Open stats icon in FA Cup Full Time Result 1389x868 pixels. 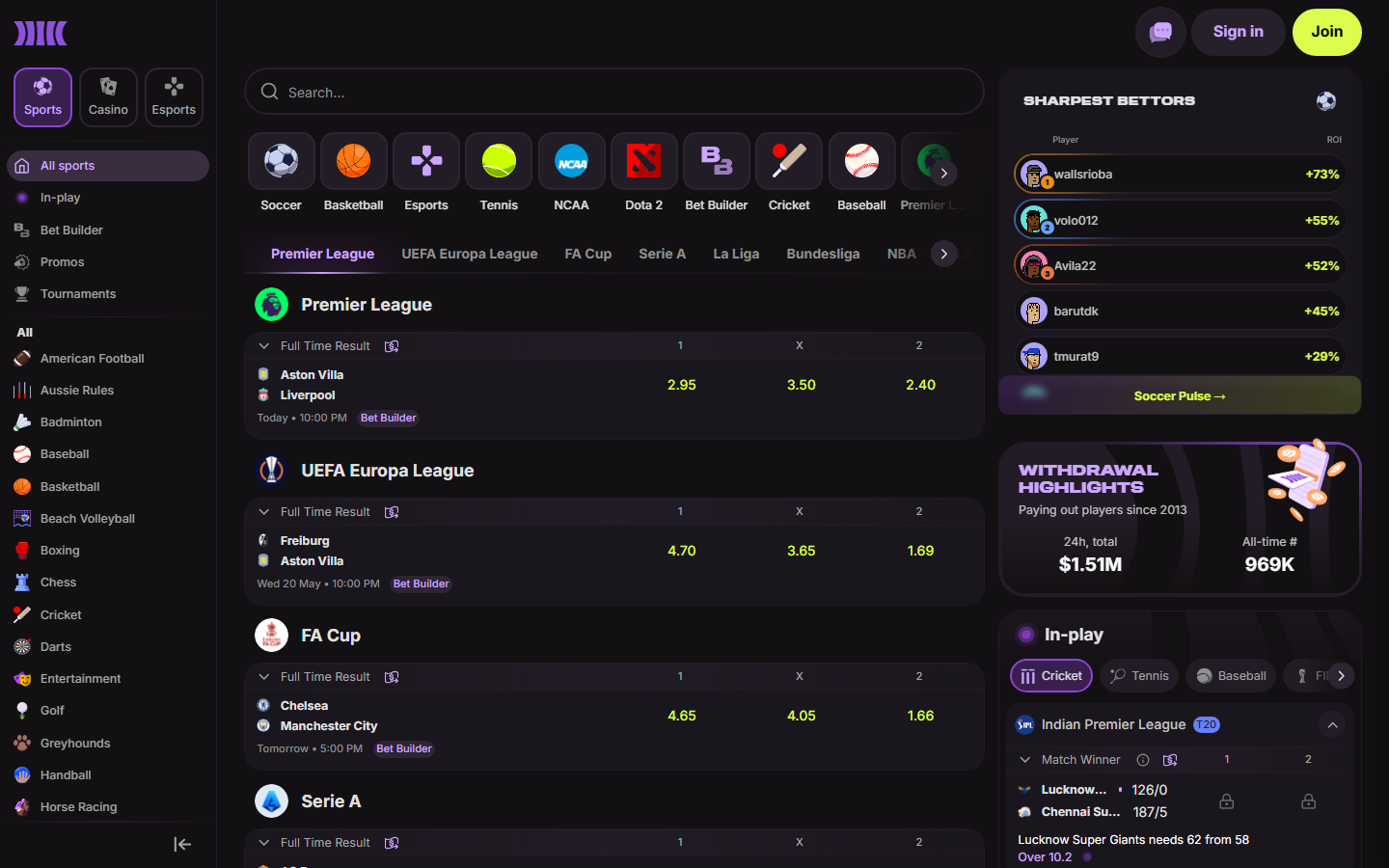tap(392, 677)
